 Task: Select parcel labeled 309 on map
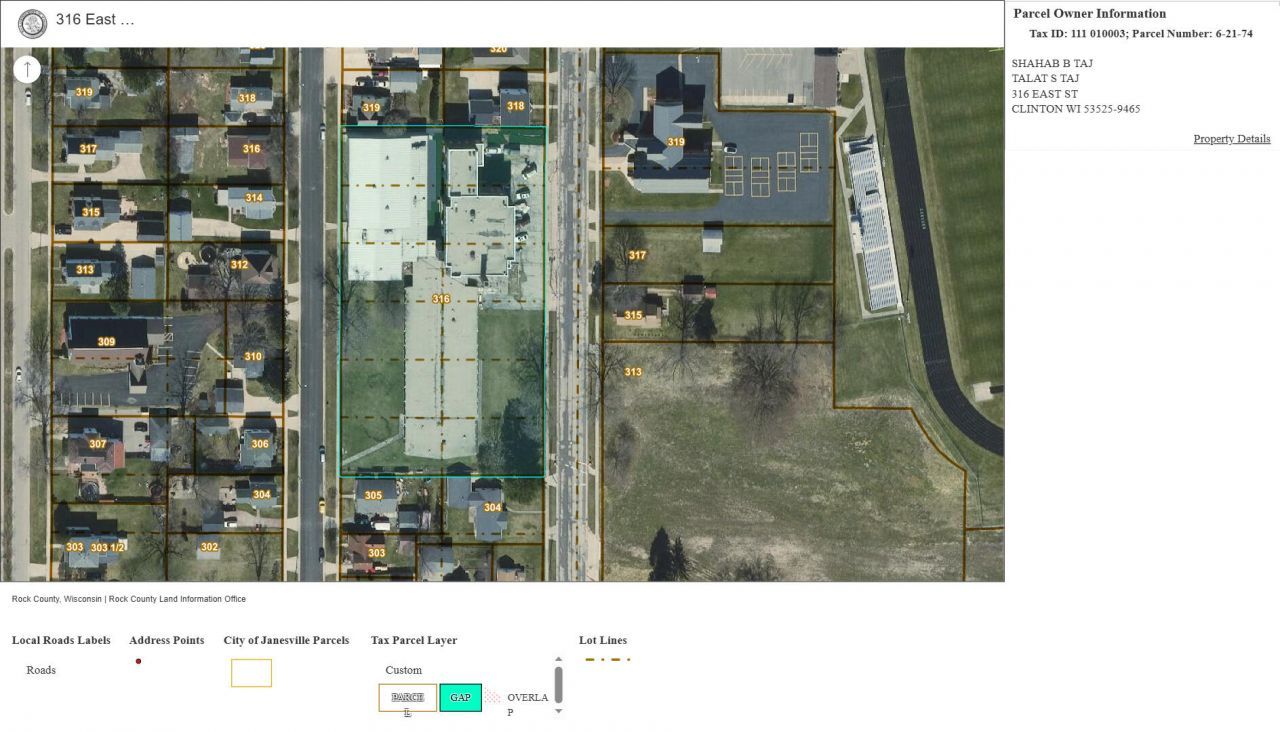coord(106,342)
